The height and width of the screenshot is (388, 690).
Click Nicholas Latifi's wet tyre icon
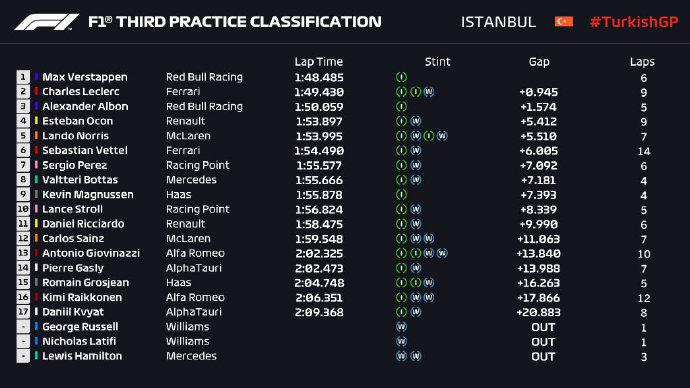pos(401,341)
